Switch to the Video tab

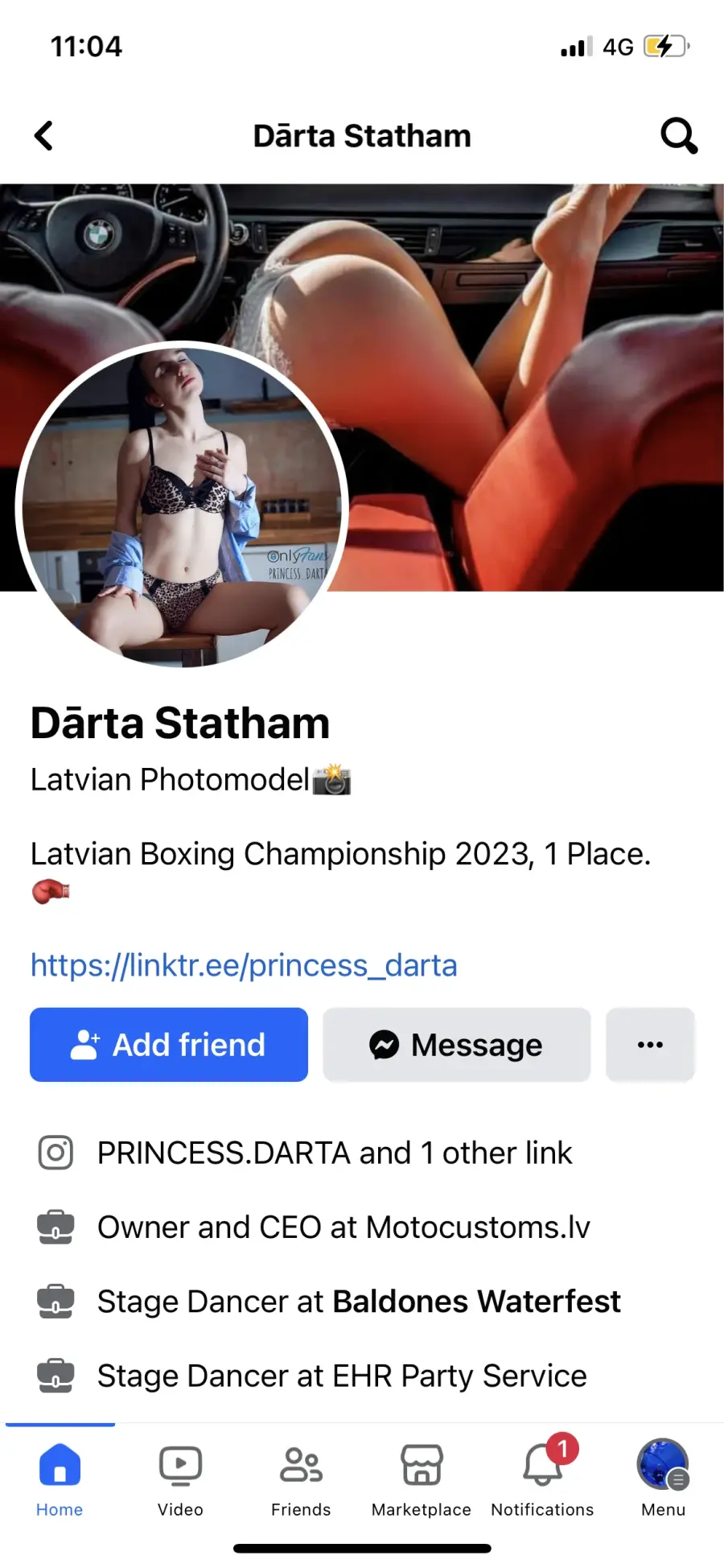pyautogui.click(x=180, y=1479)
